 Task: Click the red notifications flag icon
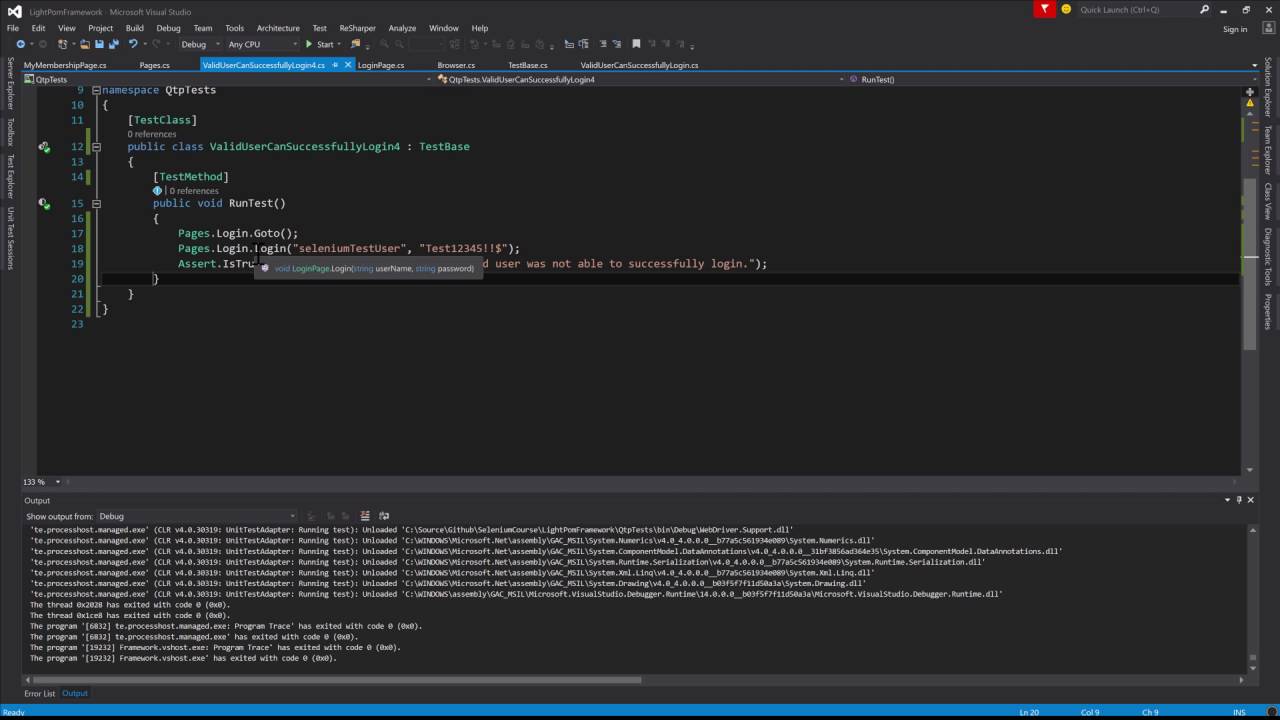(x=1045, y=9)
